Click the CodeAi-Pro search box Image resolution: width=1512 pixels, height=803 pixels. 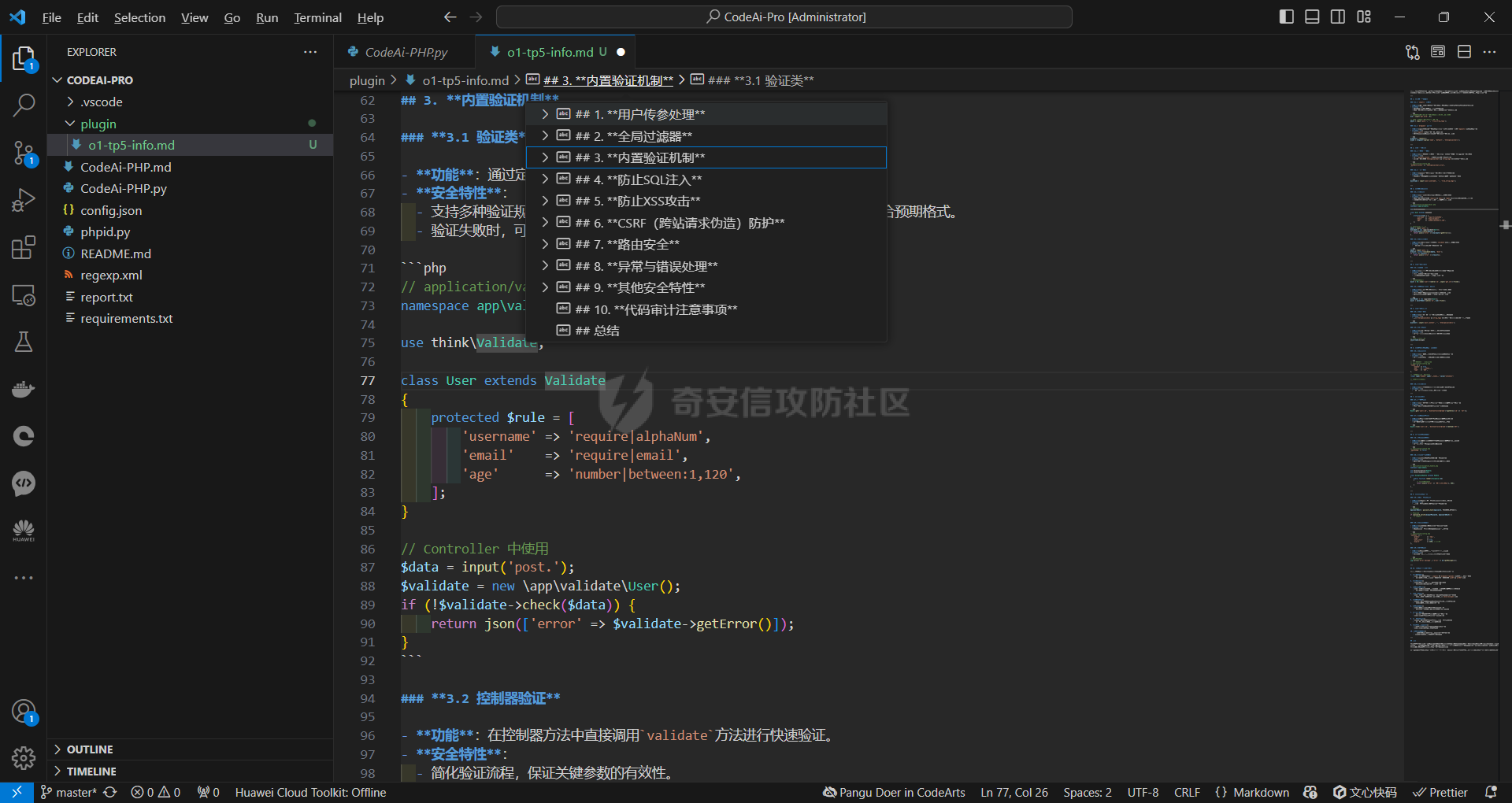coord(784,17)
